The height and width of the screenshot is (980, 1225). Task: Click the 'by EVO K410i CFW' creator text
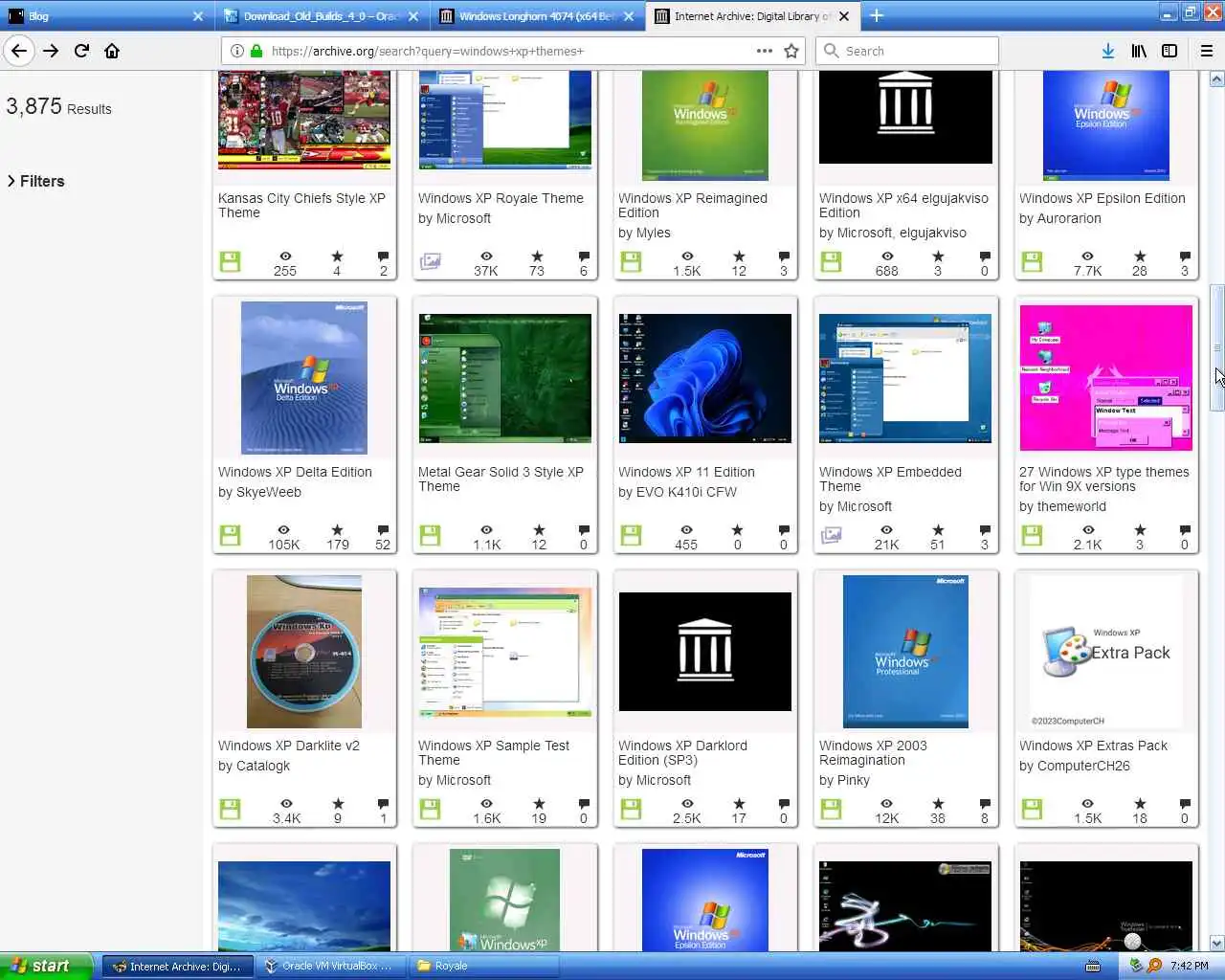click(678, 492)
